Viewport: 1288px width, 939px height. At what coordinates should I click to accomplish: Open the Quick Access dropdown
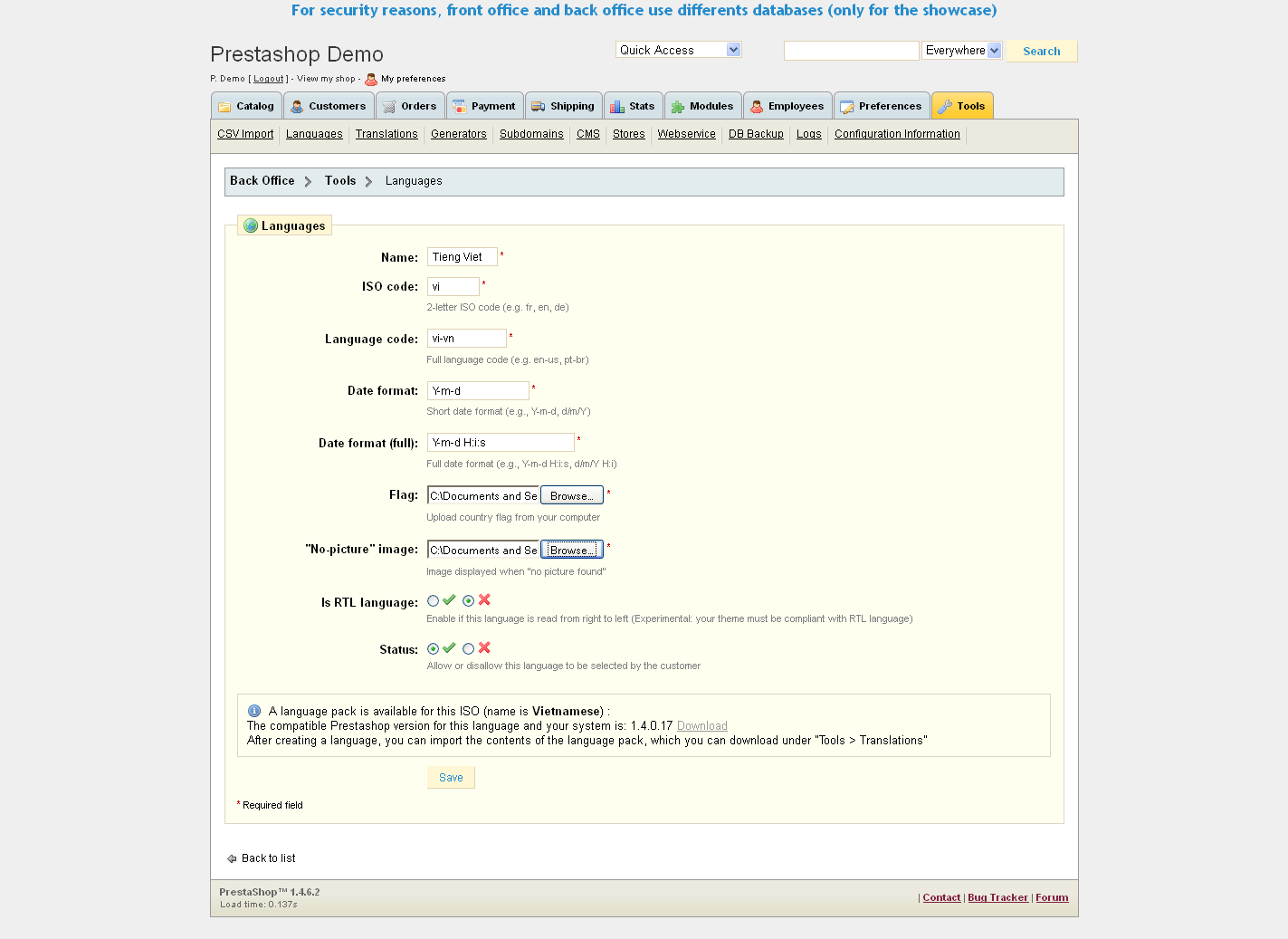tap(679, 50)
